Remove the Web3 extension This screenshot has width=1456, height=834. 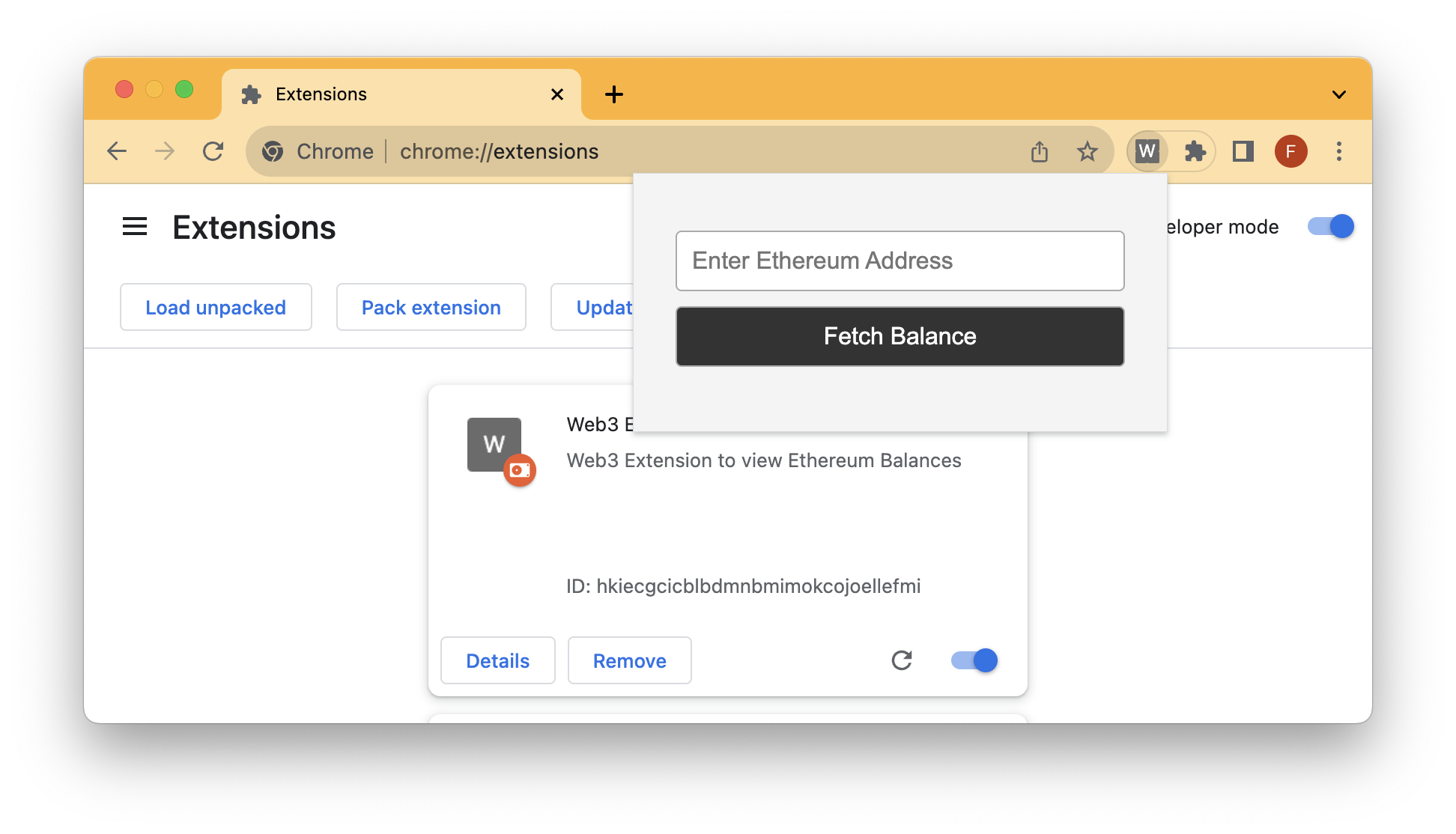point(630,660)
